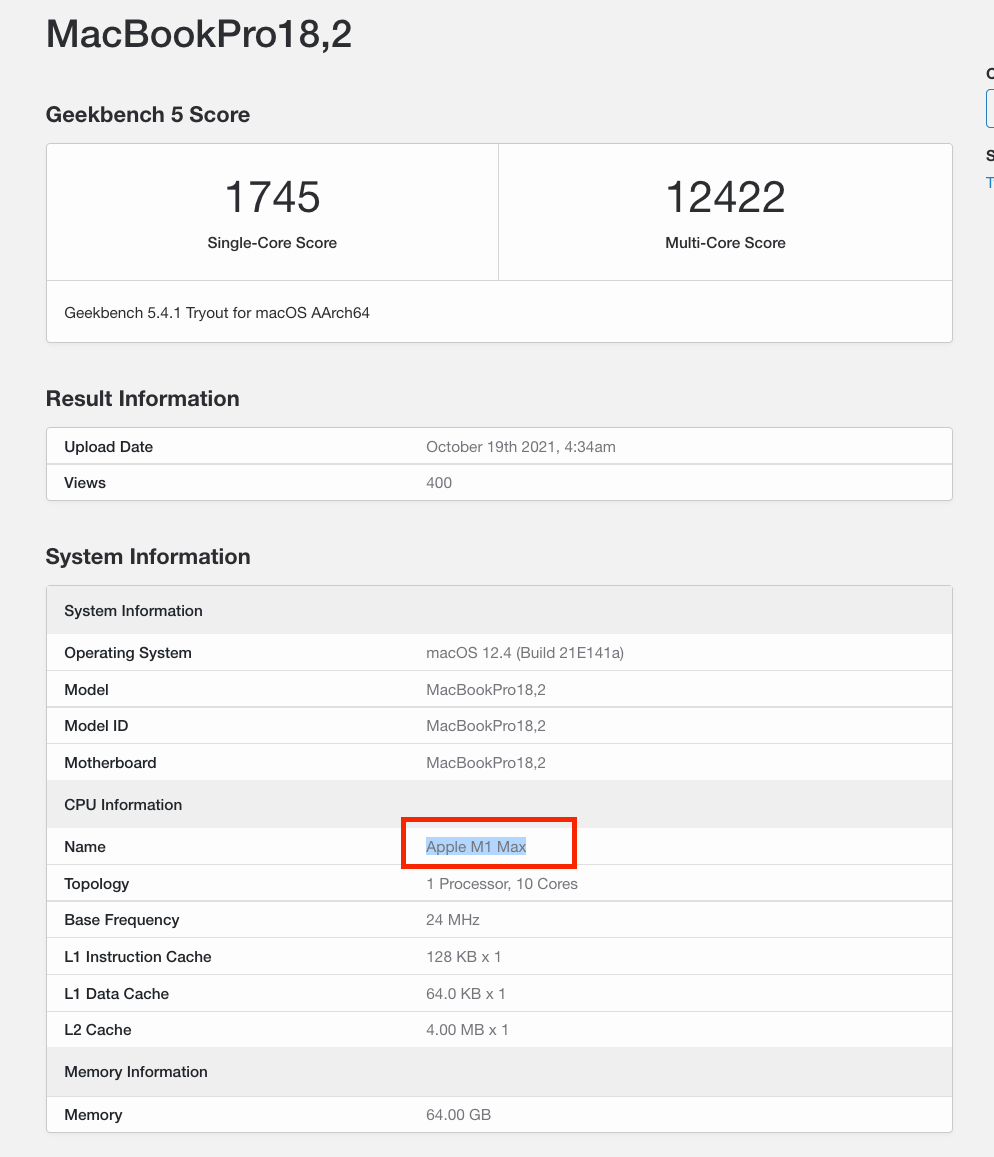
Task: Select the 12422 multi-core score value
Action: coord(725,197)
